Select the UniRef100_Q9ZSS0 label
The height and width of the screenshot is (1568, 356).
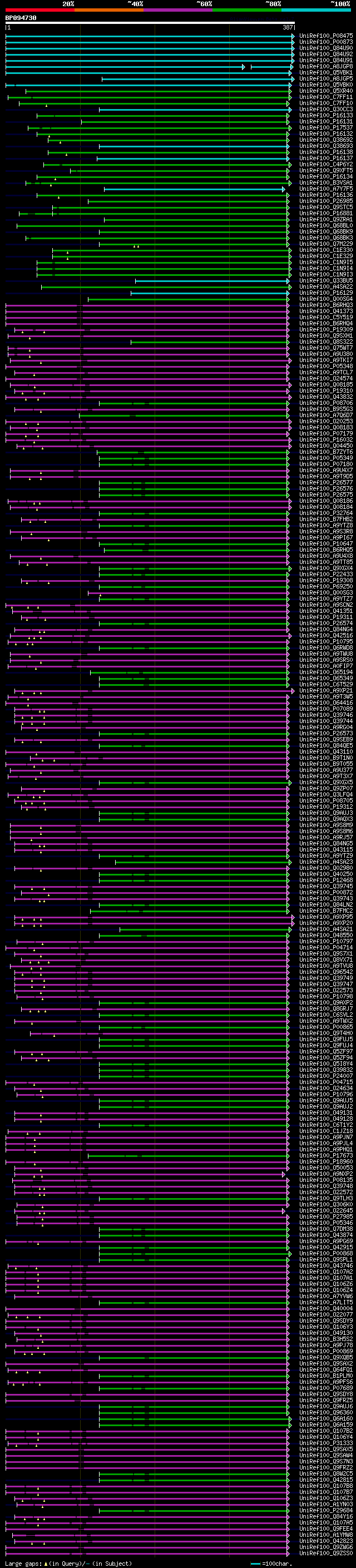[x=326, y=1553]
